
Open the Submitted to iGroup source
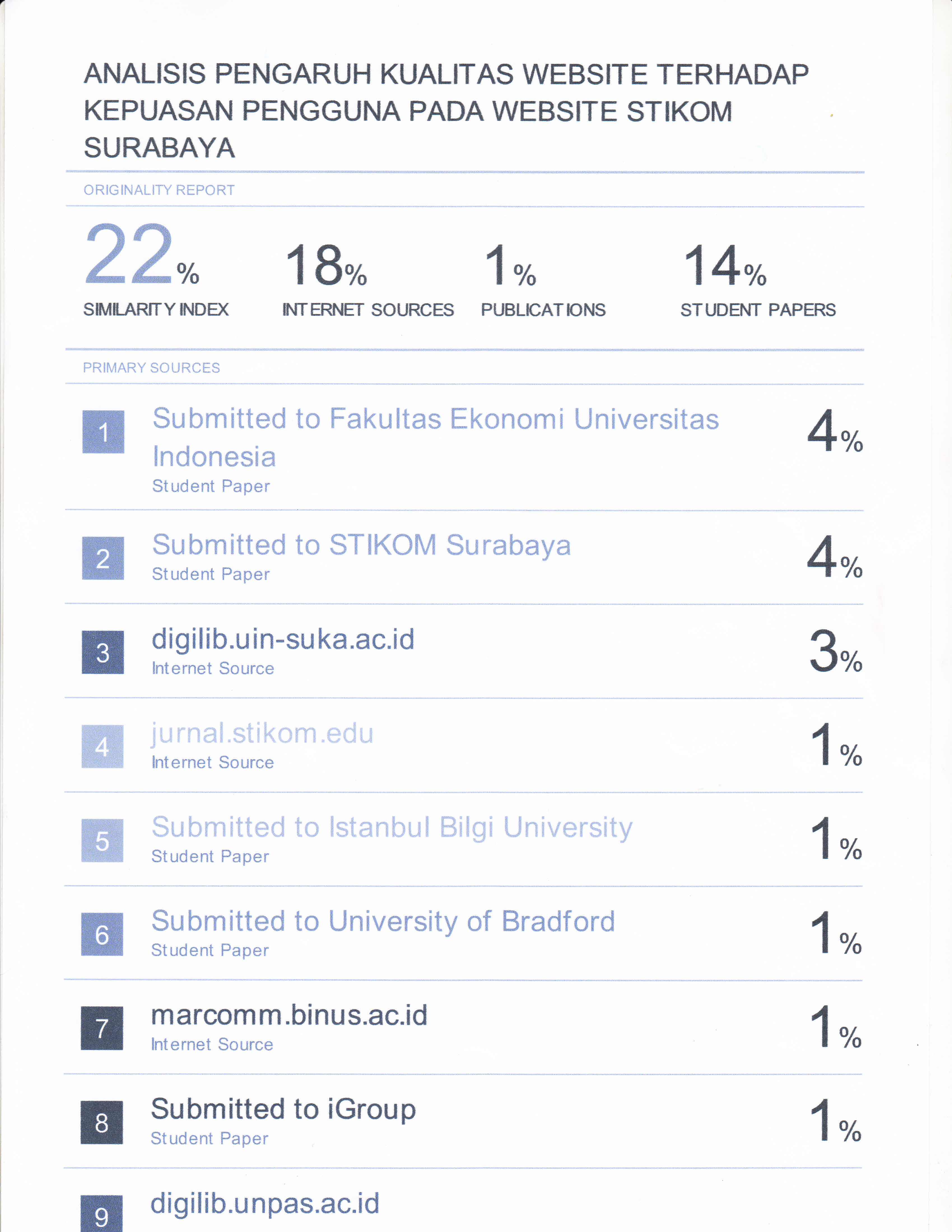pos(283,1109)
